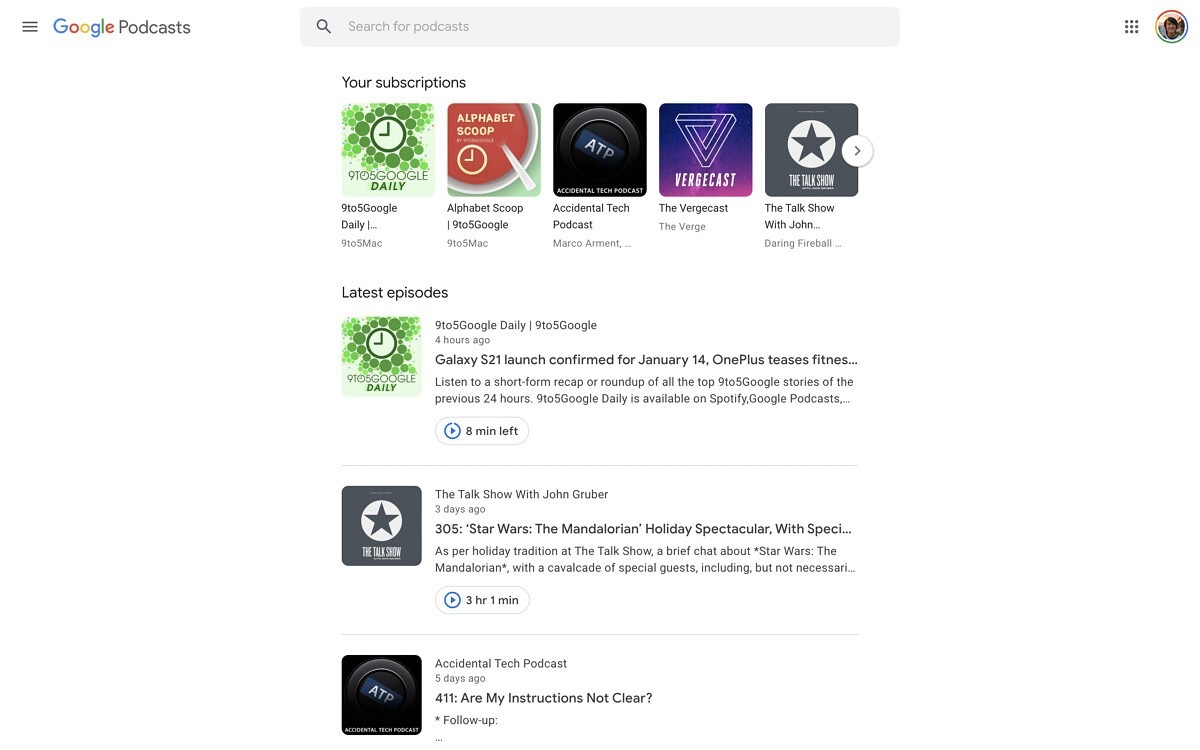The image size is (1200, 750).
Task: Click the search magnifier icon
Action: click(324, 27)
